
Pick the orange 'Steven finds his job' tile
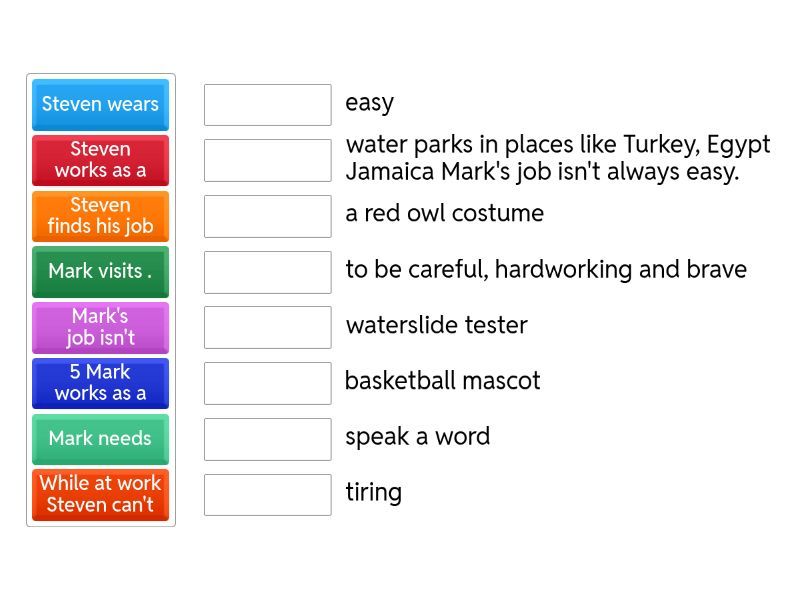100,216
